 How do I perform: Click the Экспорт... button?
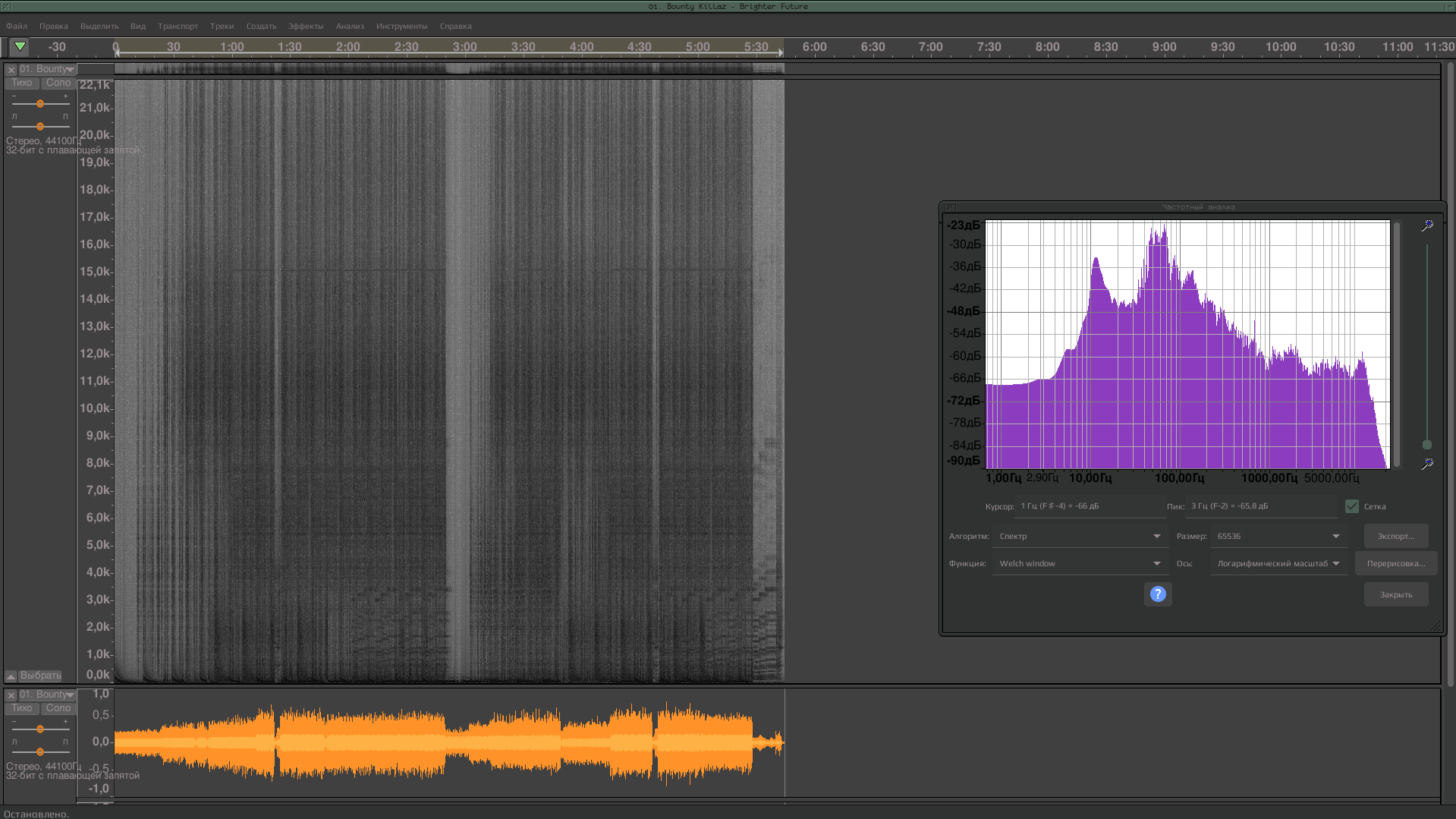(1396, 536)
